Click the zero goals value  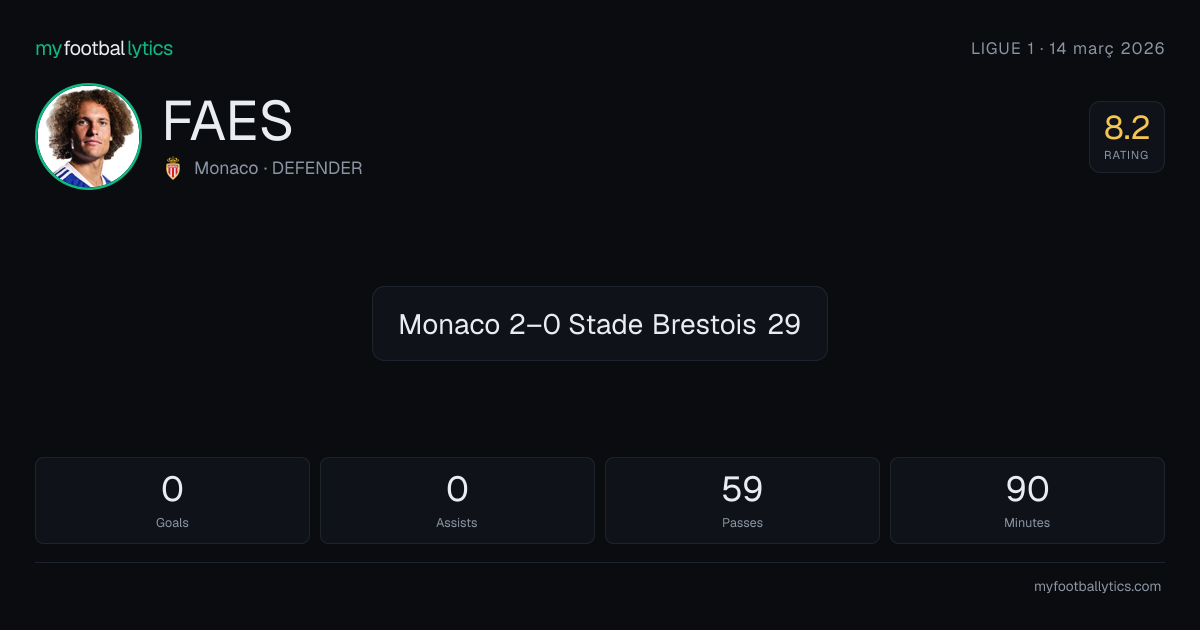172,489
